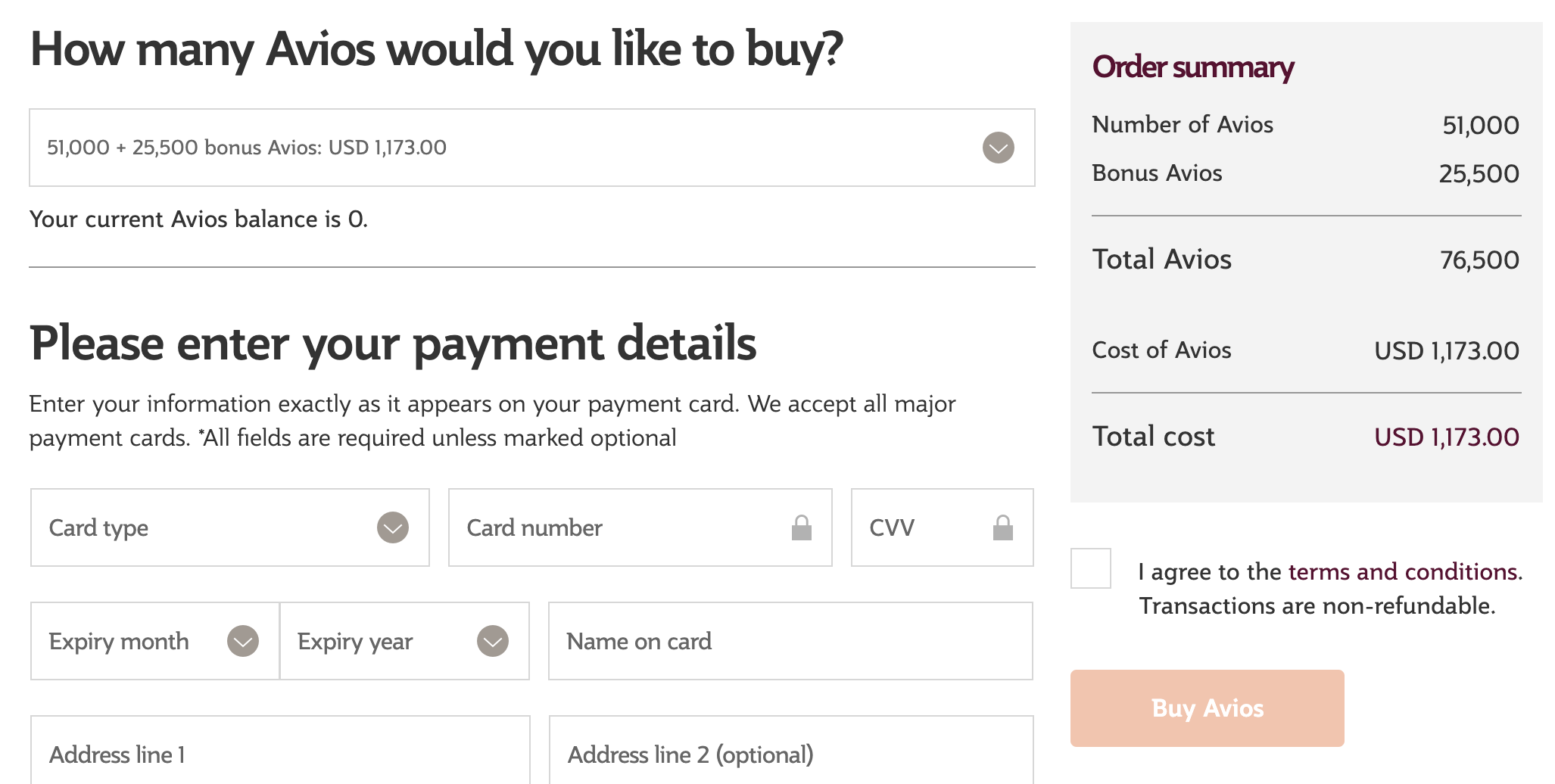Focus the Card number input field
The image size is (1555, 784).
pyautogui.click(x=621, y=527)
